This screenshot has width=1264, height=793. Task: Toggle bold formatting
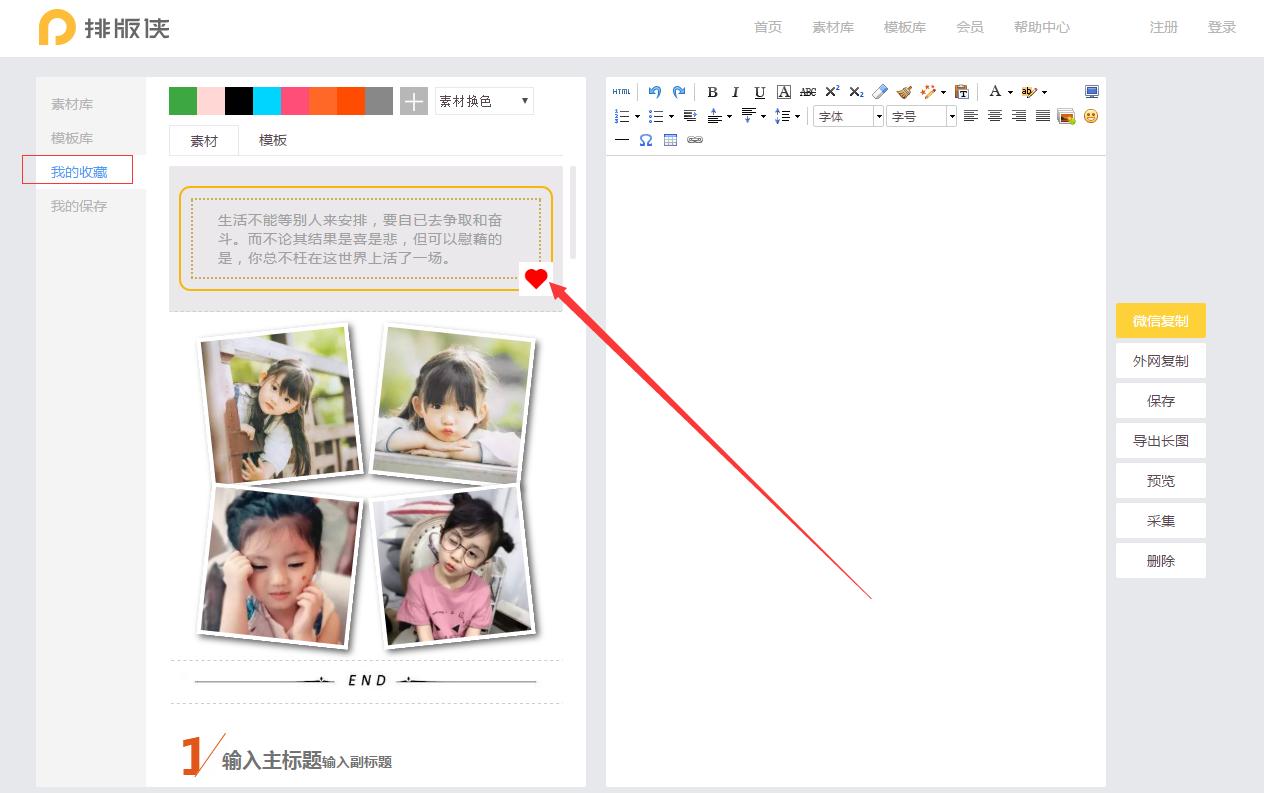(712, 92)
